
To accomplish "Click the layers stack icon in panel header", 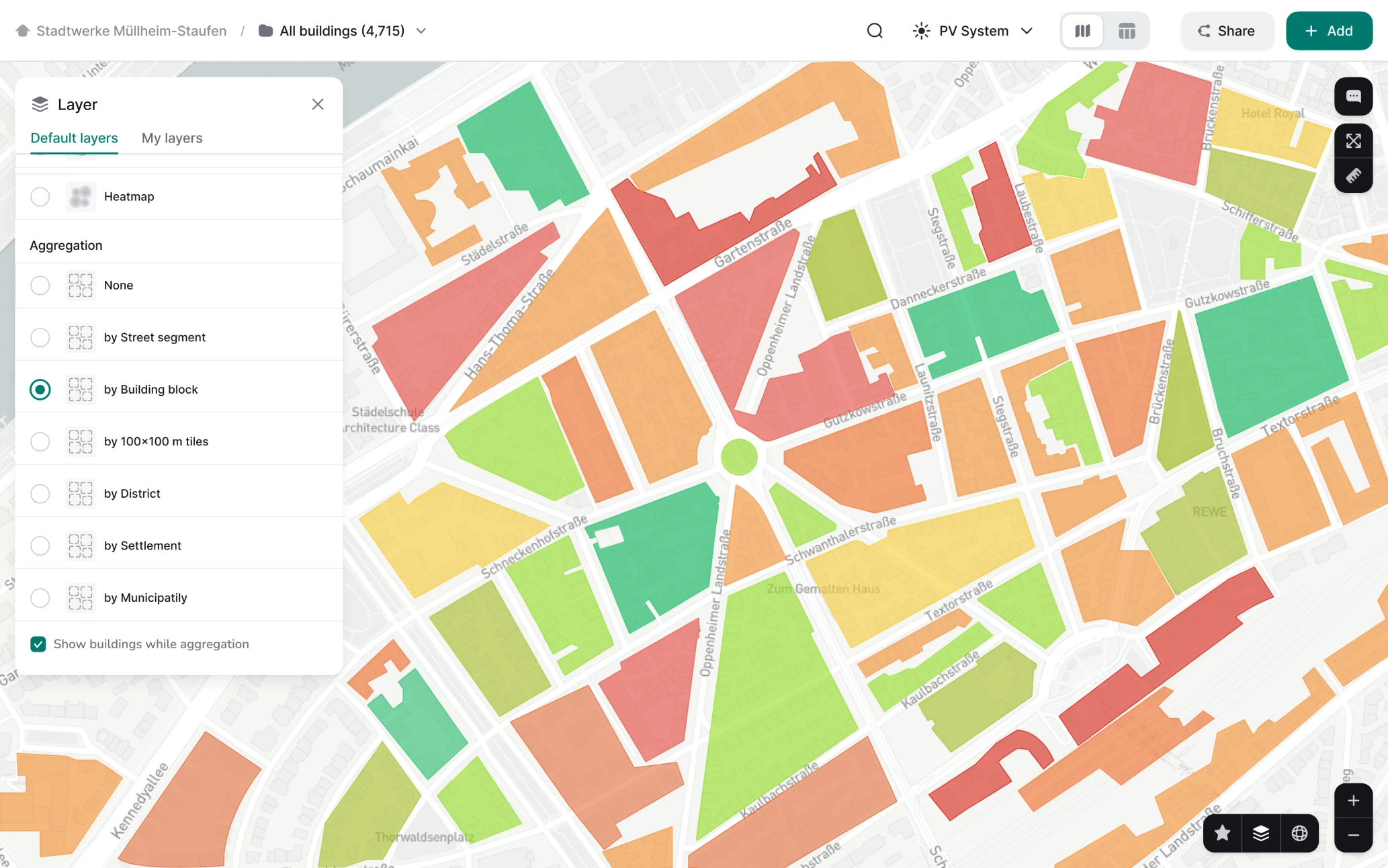I will (40, 104).
